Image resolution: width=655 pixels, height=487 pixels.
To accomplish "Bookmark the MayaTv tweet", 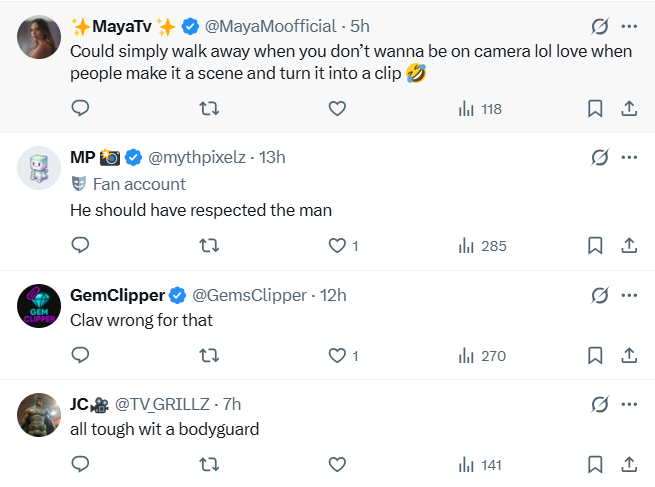I will pyautogui.click(x=595, y=109).
